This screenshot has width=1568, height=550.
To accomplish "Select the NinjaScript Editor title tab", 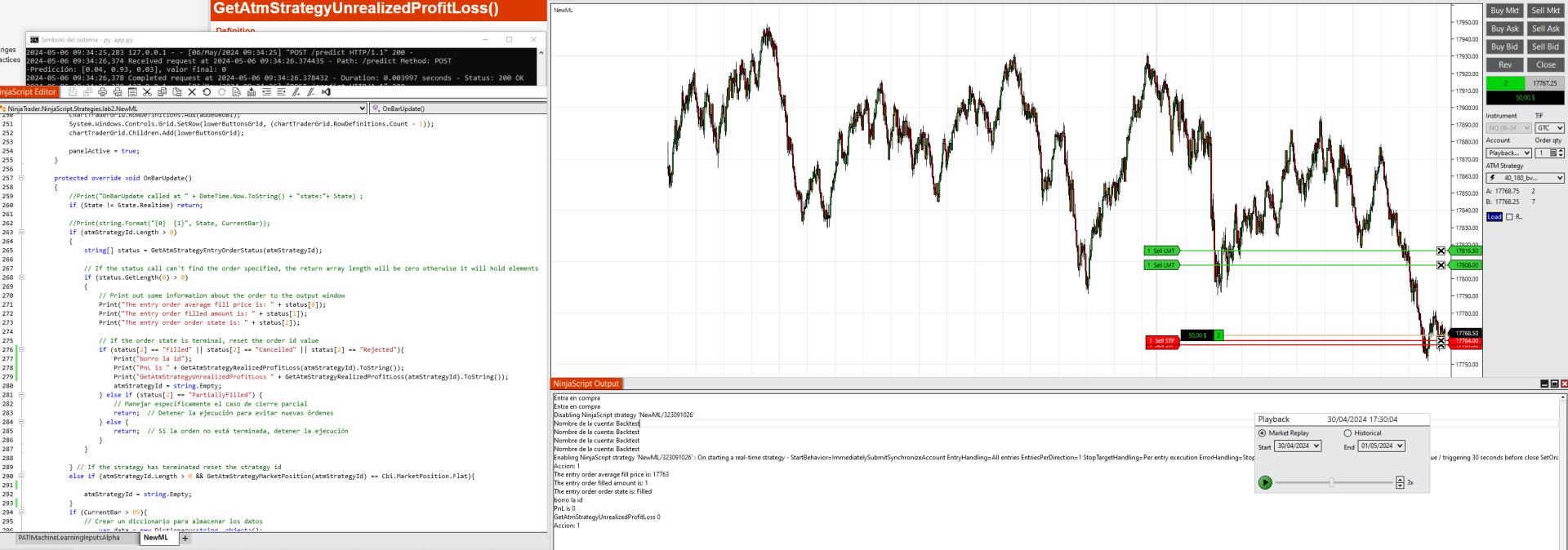I will [29, 92].
